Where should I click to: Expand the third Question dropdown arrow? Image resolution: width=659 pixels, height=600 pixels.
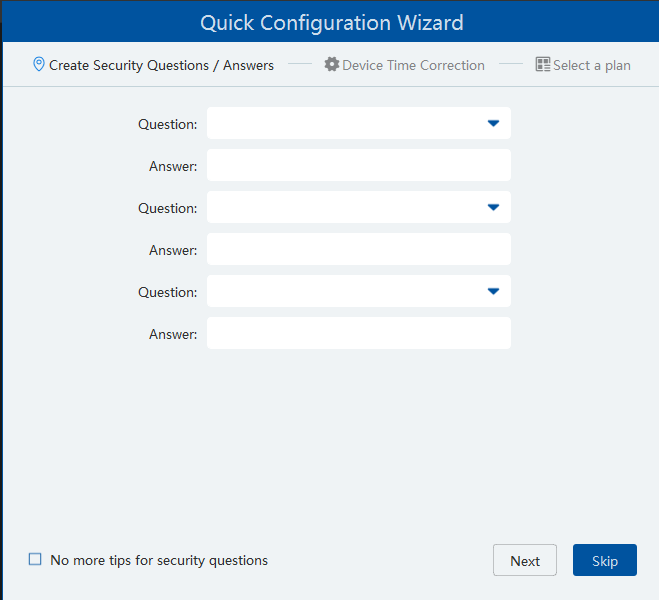(493, 291)
